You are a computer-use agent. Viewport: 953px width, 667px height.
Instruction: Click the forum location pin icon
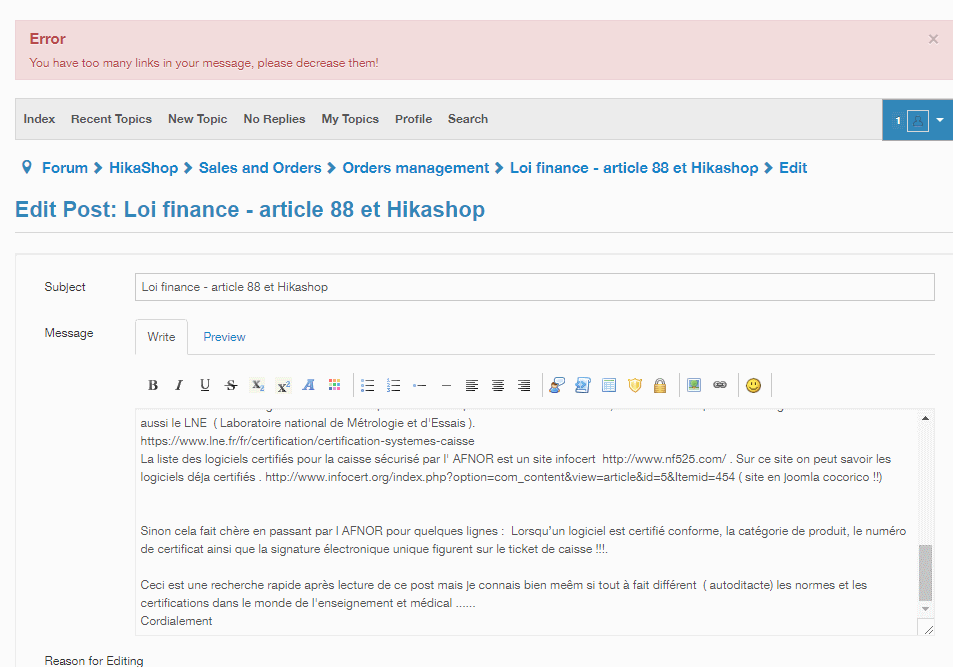[x=27, y=167]
